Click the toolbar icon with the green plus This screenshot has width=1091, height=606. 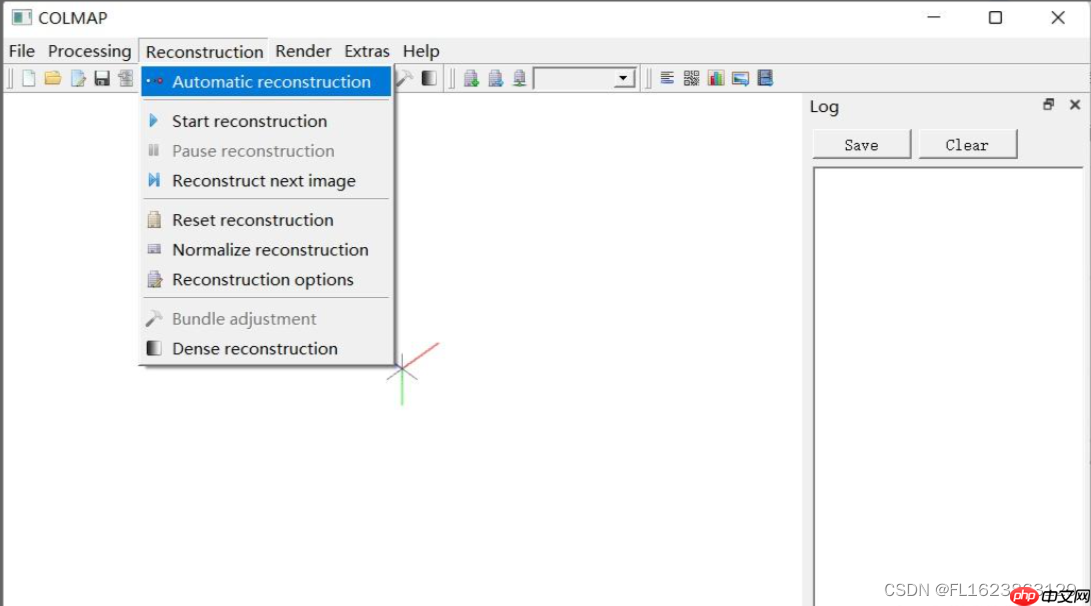[x=472, y=78]
